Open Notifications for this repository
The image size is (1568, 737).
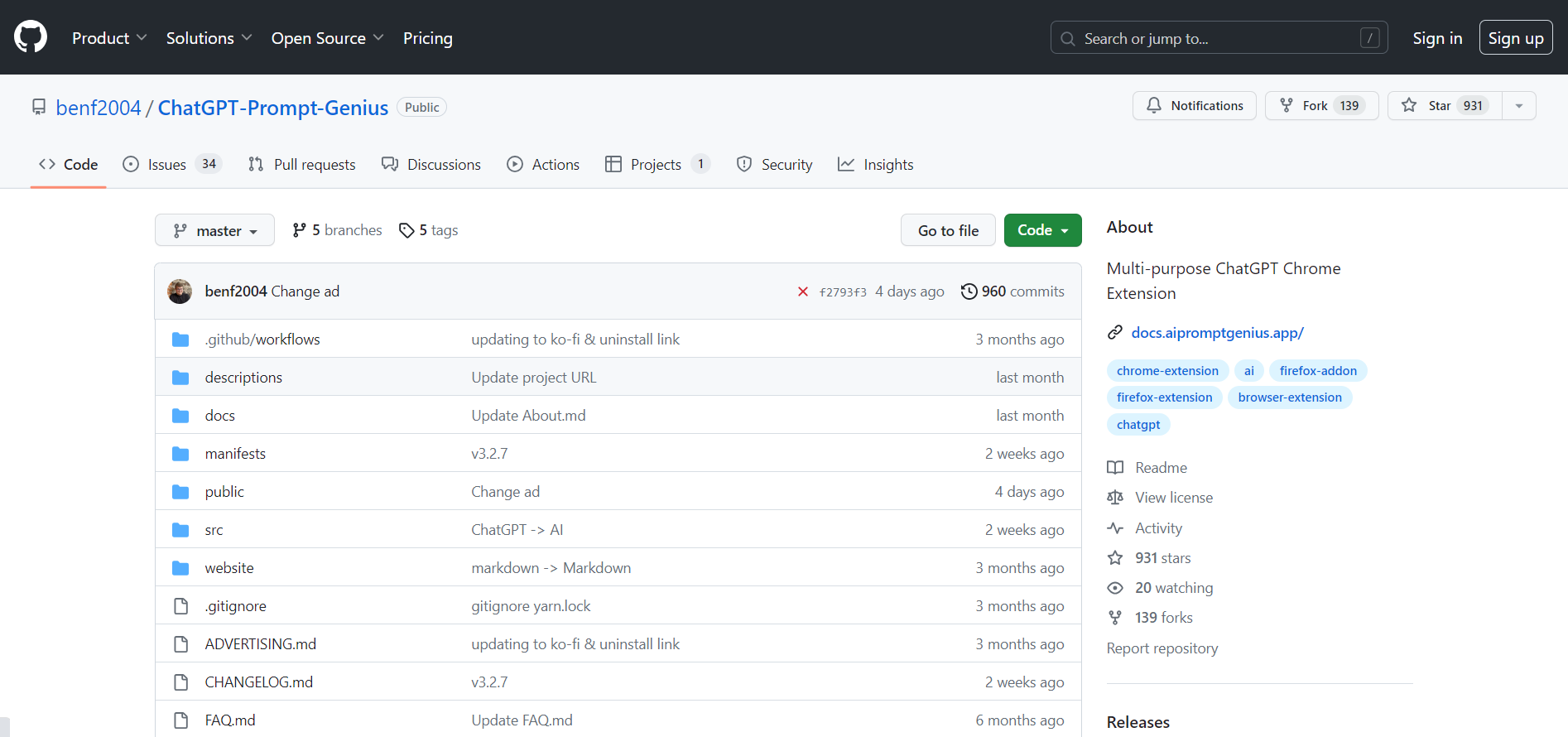coord(1194,106)
